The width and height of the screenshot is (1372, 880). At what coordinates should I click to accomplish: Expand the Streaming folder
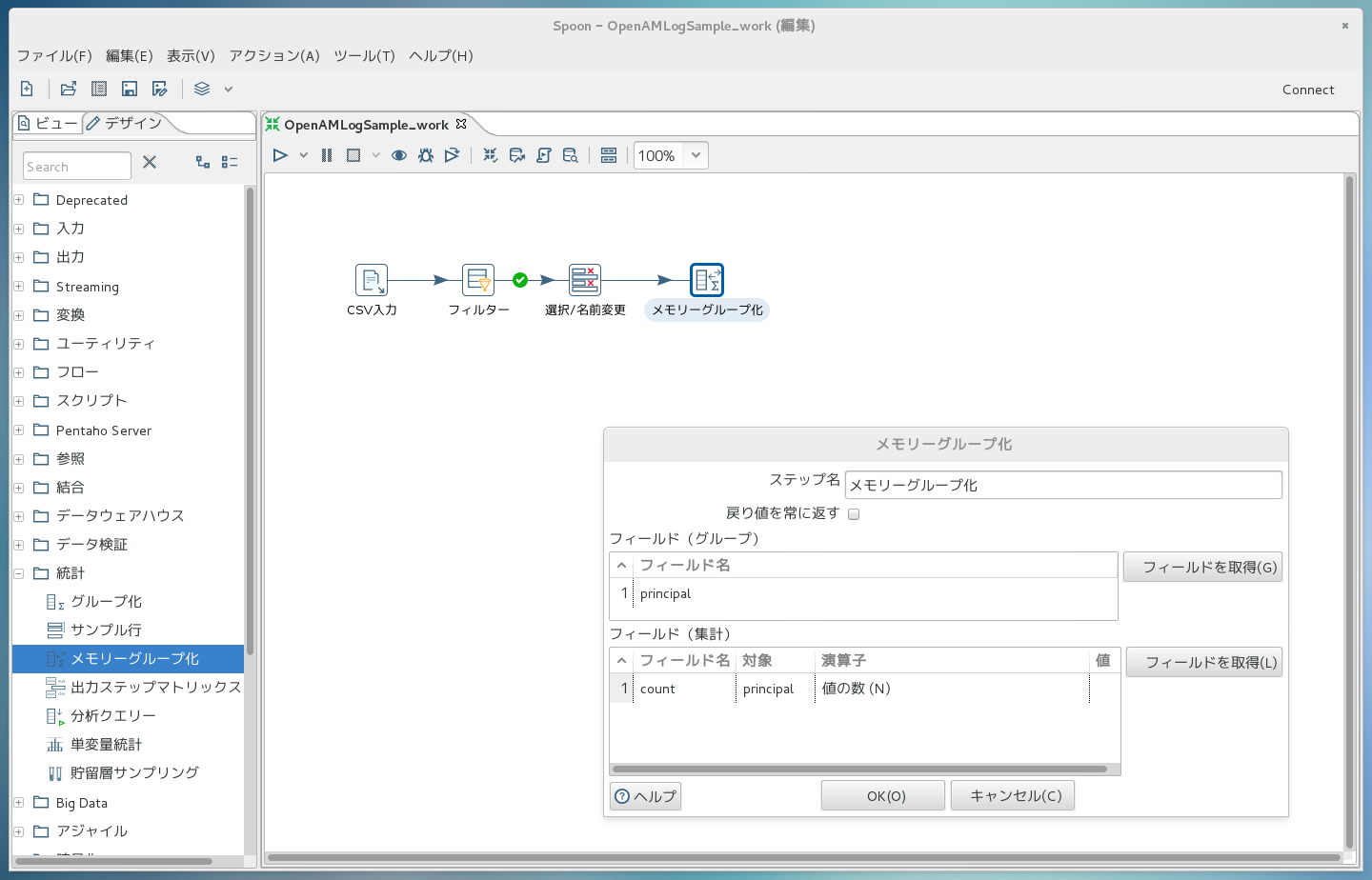tap(18, 286)
